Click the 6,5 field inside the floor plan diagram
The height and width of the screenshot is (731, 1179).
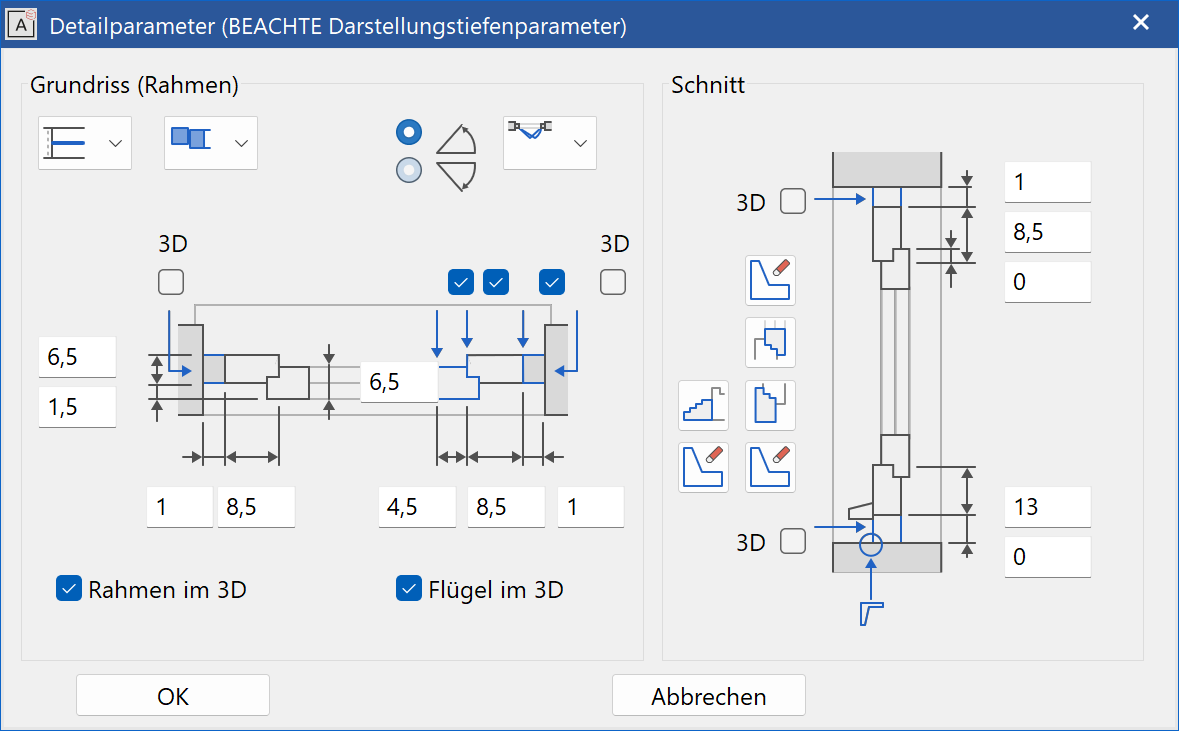click(x=399, y=382)
